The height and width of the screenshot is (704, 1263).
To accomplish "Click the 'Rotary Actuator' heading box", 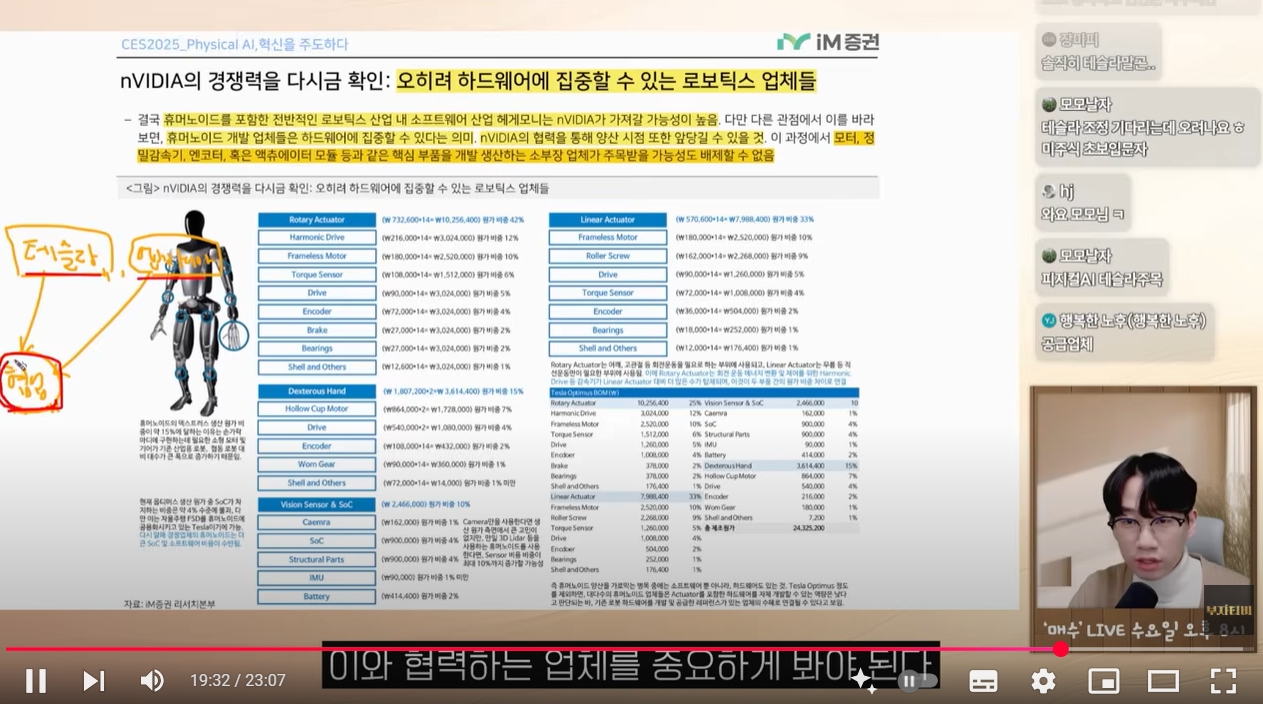I will click(315, 219).
